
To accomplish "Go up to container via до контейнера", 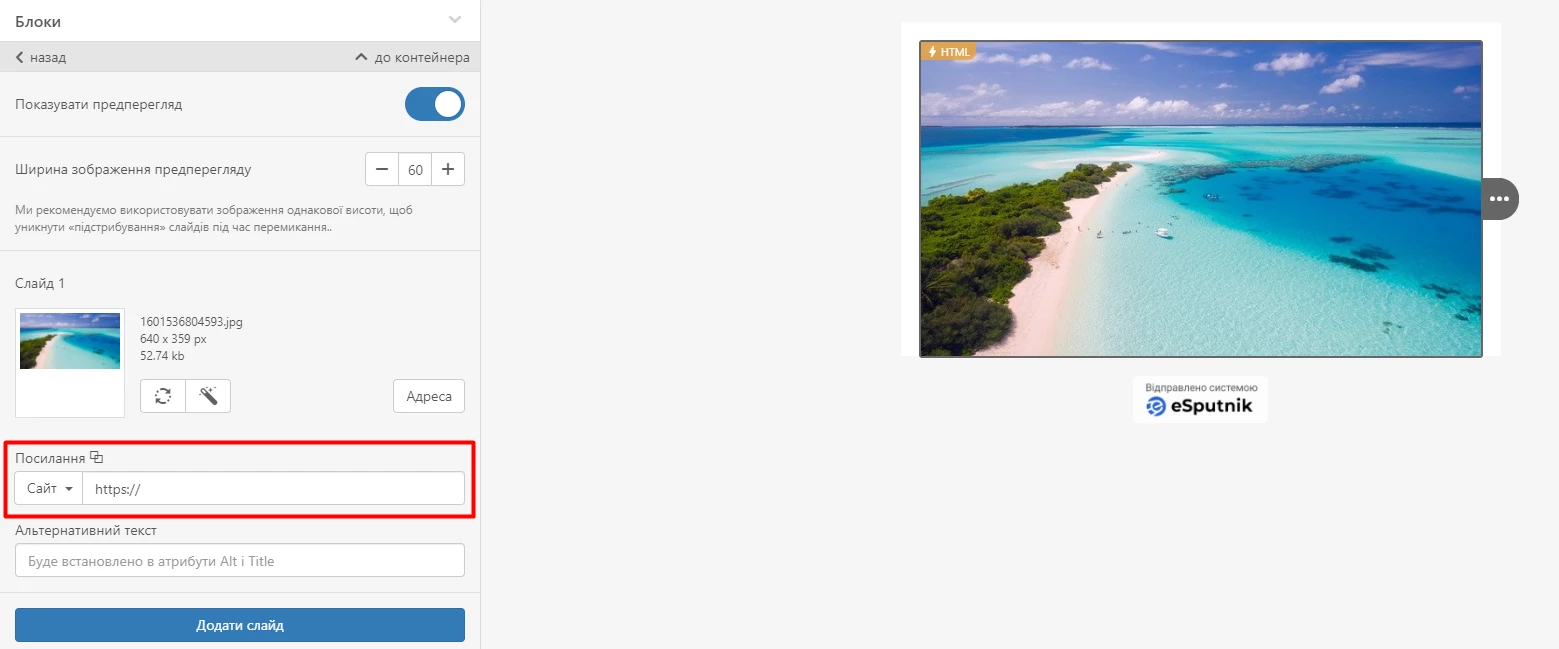I will [x=412, y=57].
